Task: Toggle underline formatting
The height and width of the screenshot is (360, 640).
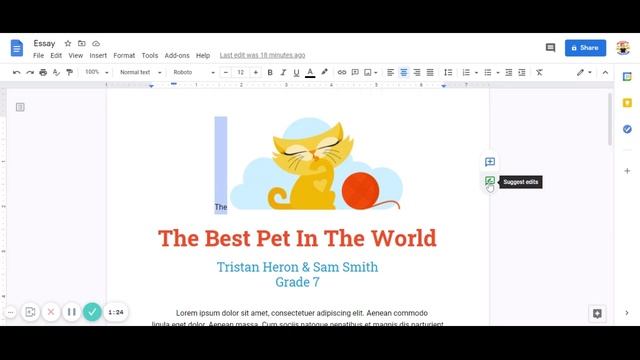Action: click(296, 73)
